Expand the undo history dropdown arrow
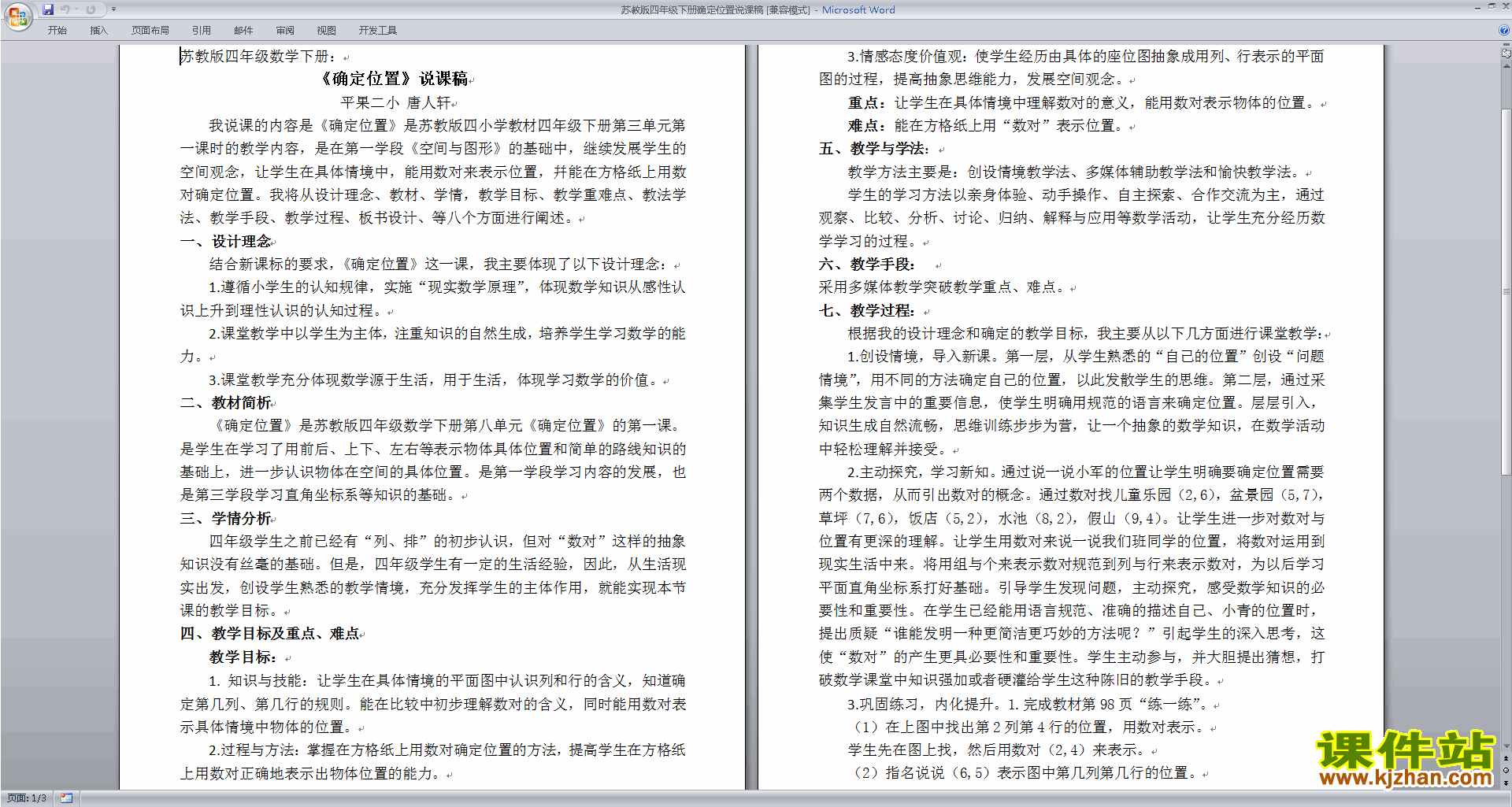 [x=76, y=9]
